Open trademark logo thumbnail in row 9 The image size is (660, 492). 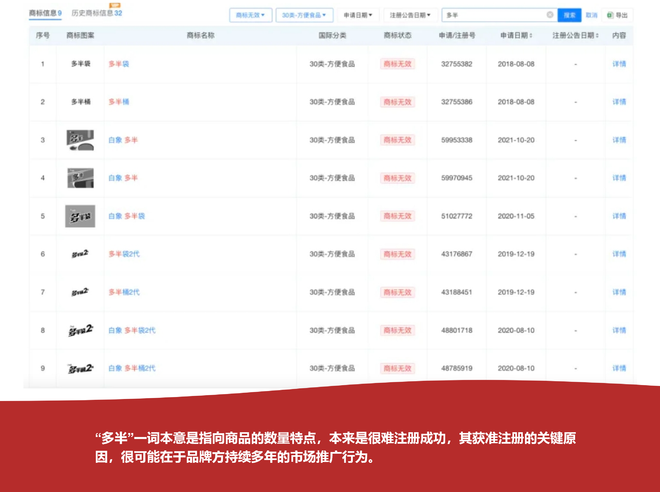80,368
